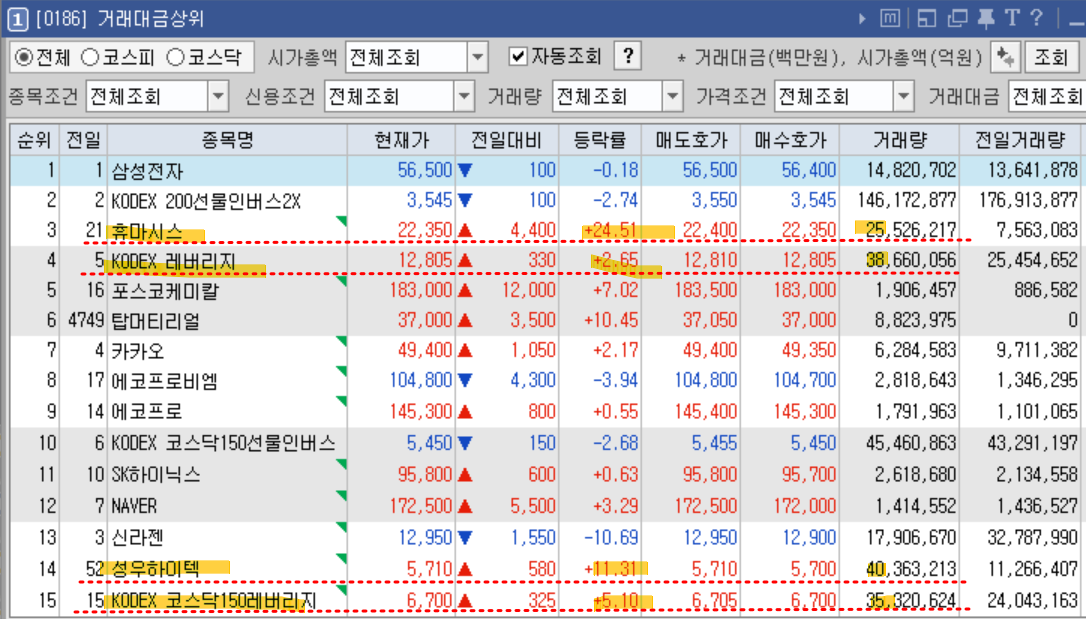Click the 172,500 current price of NAVER
The image size is (1086, 619).
coord(420,506)
